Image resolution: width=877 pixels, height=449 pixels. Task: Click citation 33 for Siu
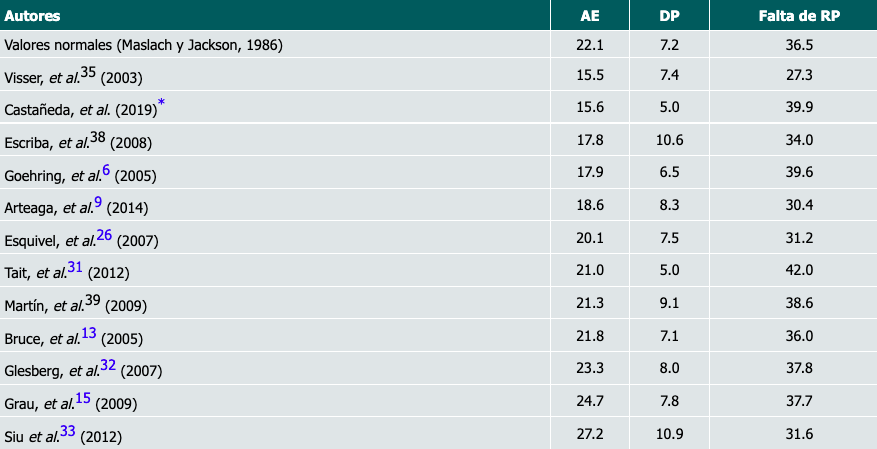pyautogui.click(x=67, y=431)
